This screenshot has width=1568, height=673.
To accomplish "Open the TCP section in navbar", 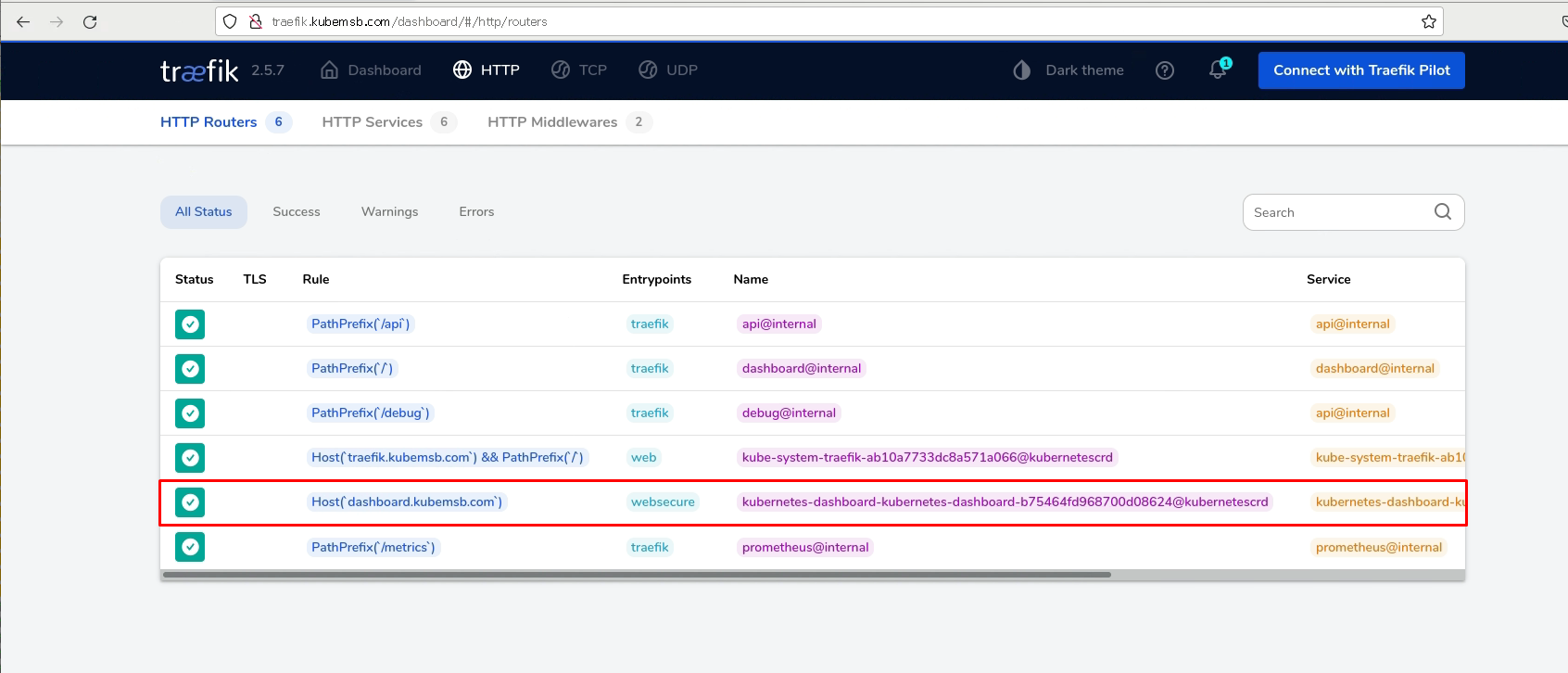I will click(x=579, y=70).
